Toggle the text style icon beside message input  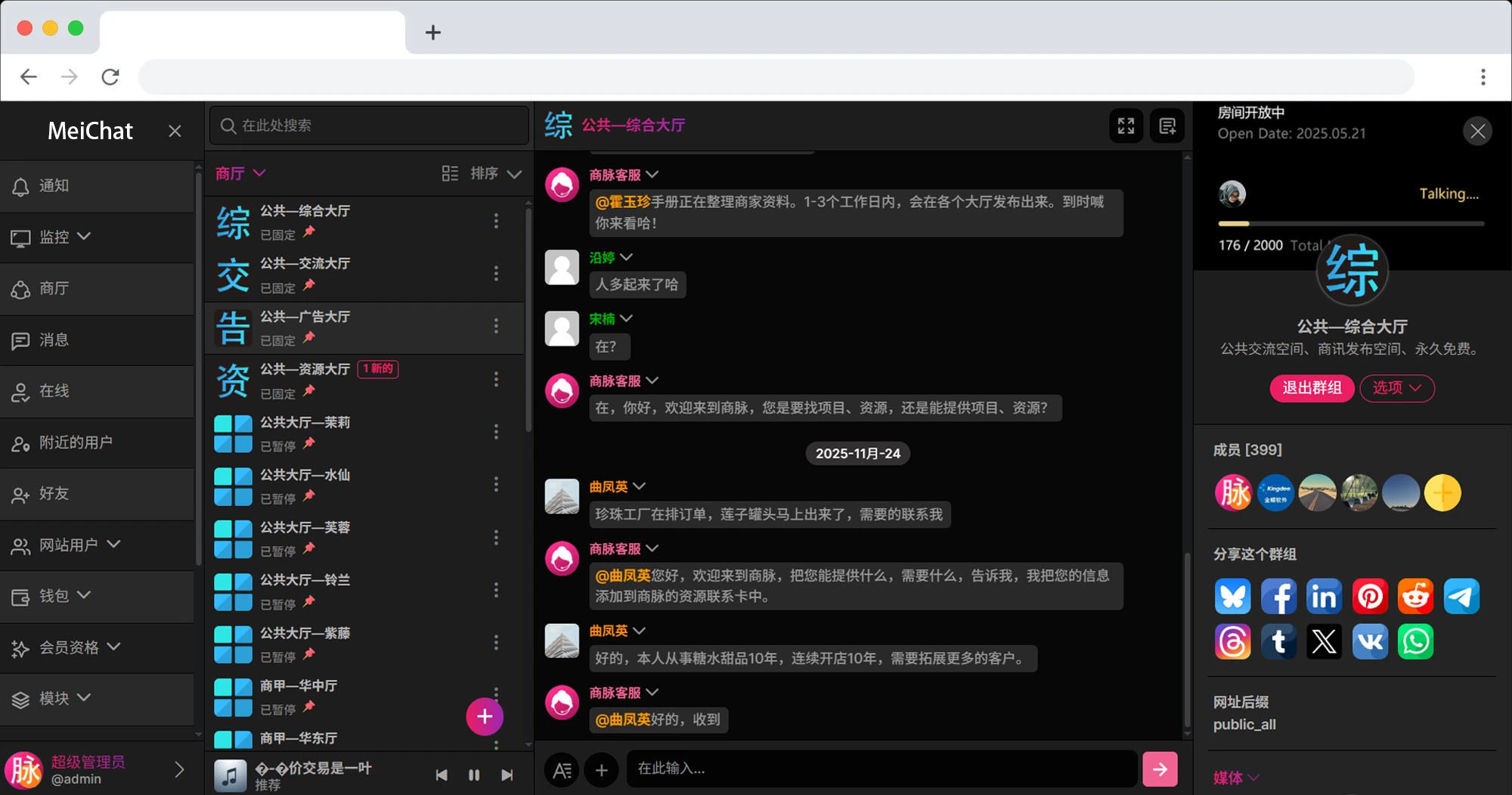[561, 769]
